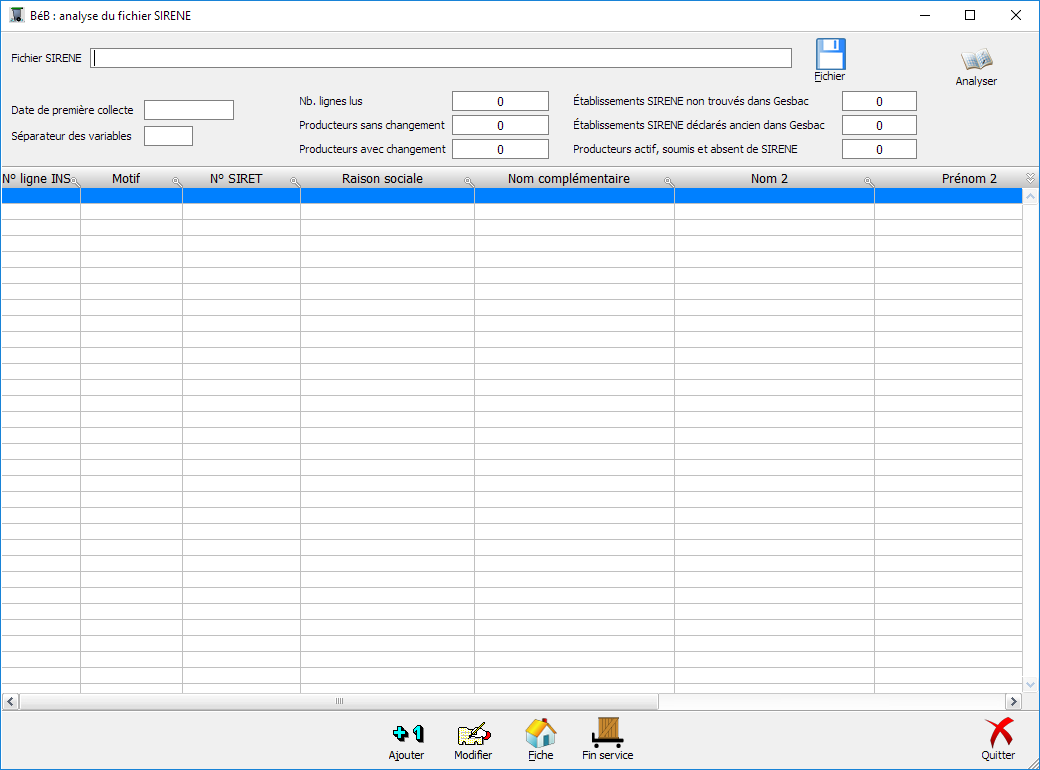This screenshot has width=1040, height=770.
Task: Select the Motif column header
Action: 126,179
